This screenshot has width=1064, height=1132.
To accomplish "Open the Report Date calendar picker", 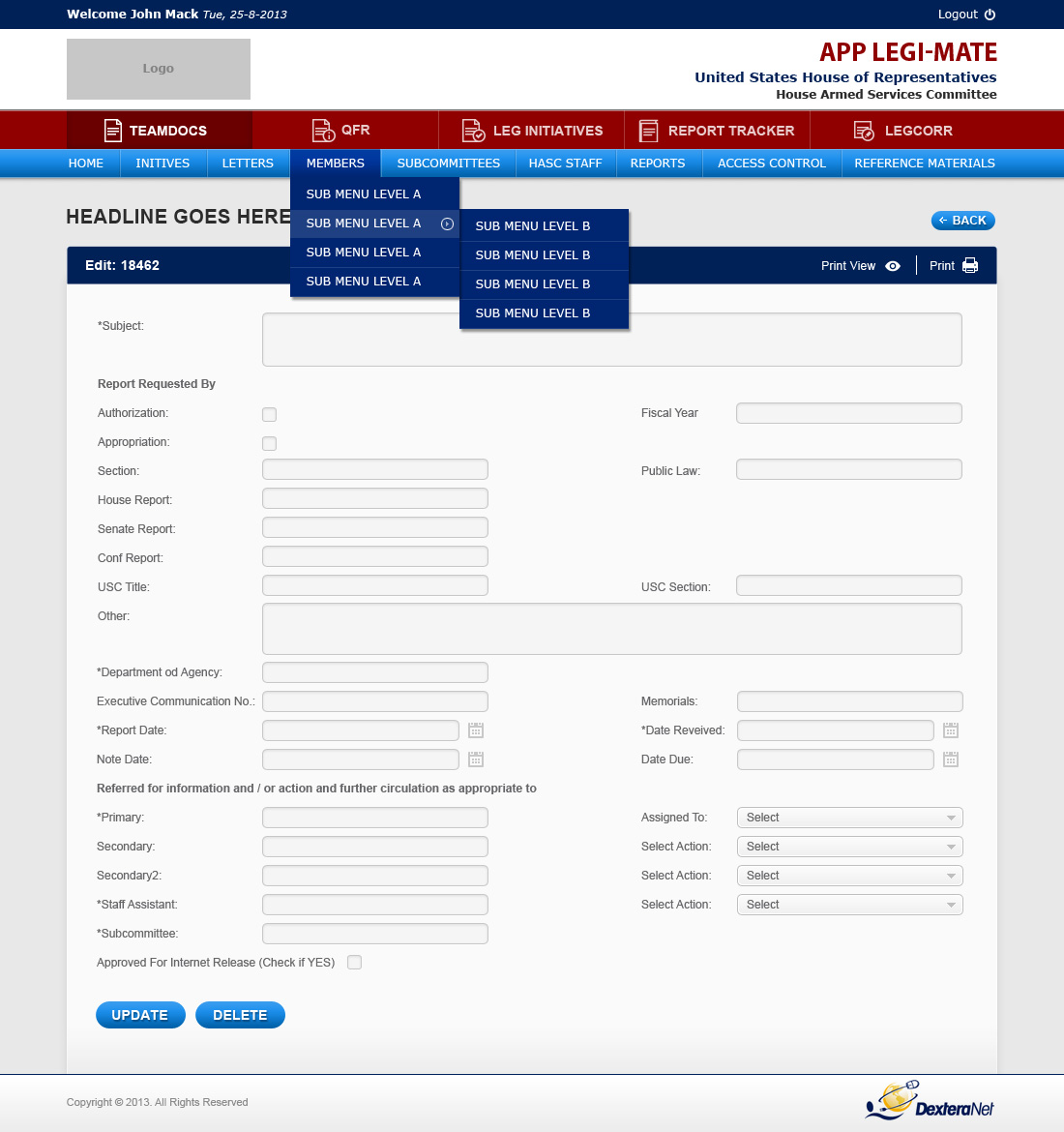I will [476, 730].
